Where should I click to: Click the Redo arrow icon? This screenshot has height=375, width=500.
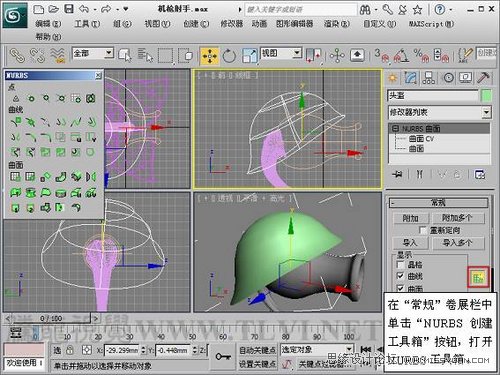point(106,9)
